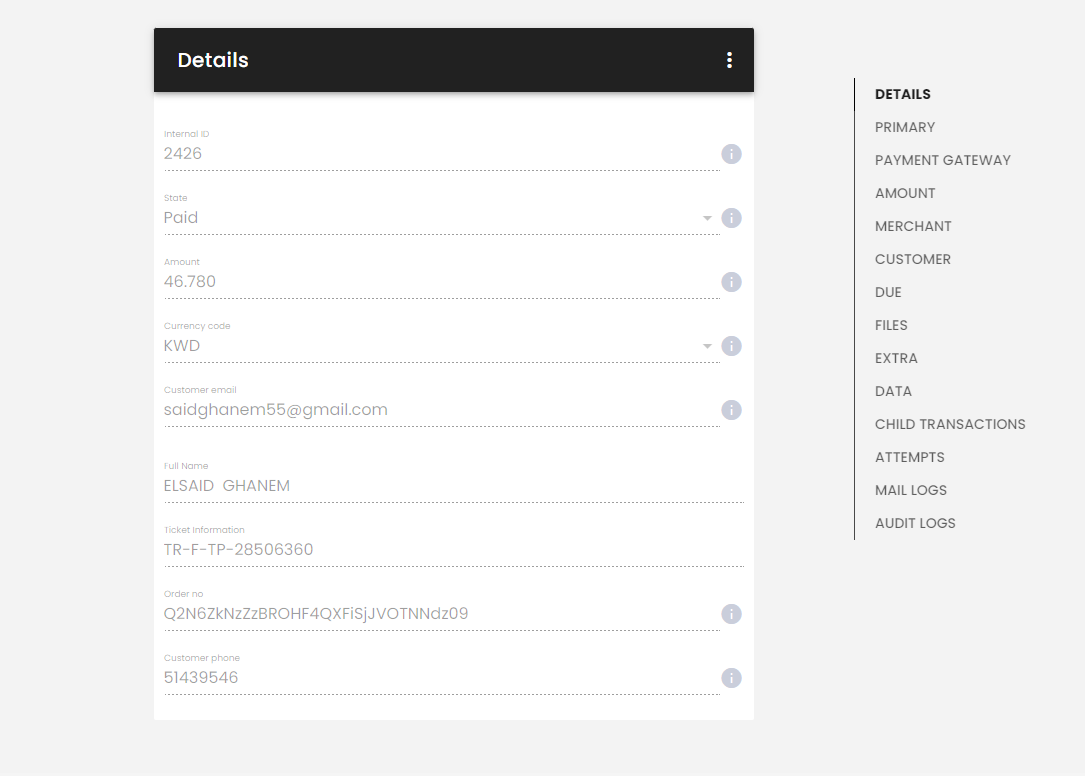This screenshot has width=1085, height=776.
Task: Click the Order no field value
Action: (441, 614)
